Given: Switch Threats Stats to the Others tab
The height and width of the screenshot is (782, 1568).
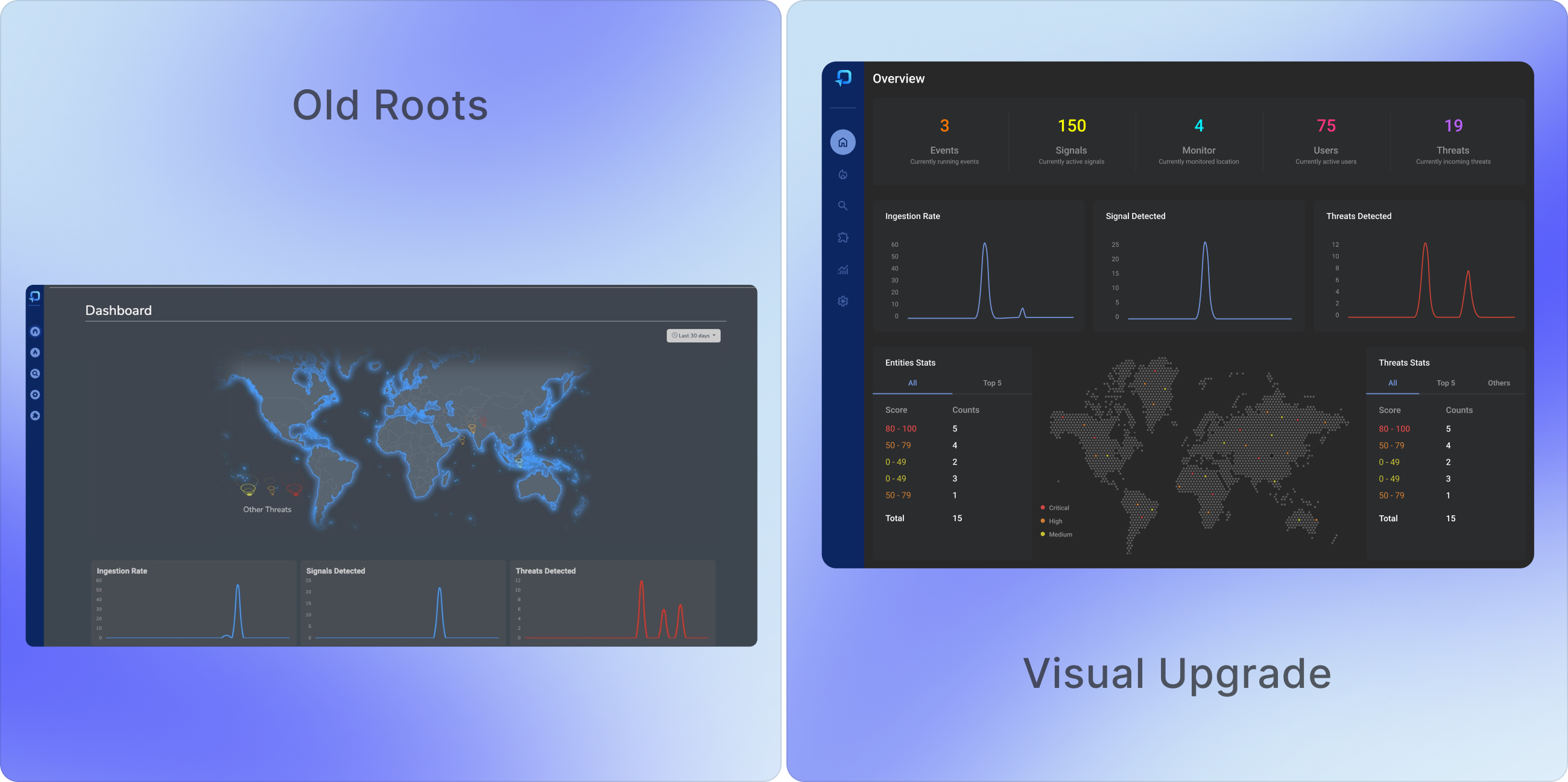Looking at the screenshot, I should pos(1498,383).
